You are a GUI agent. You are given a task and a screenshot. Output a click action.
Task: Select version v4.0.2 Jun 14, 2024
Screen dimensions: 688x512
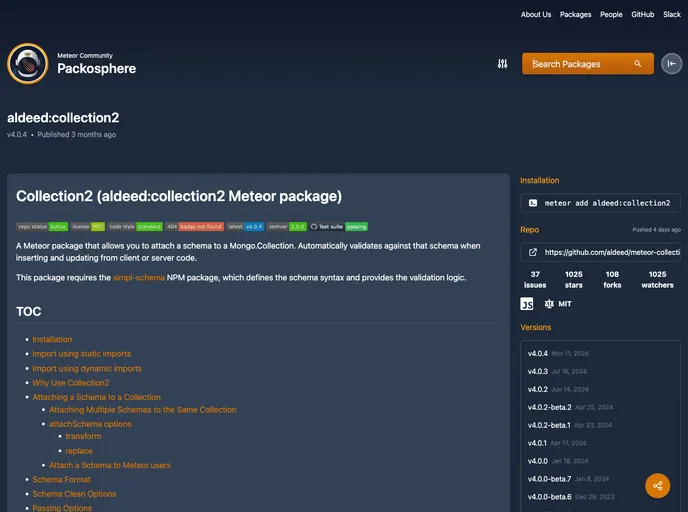pyautogui.click(x=558, y=389)
